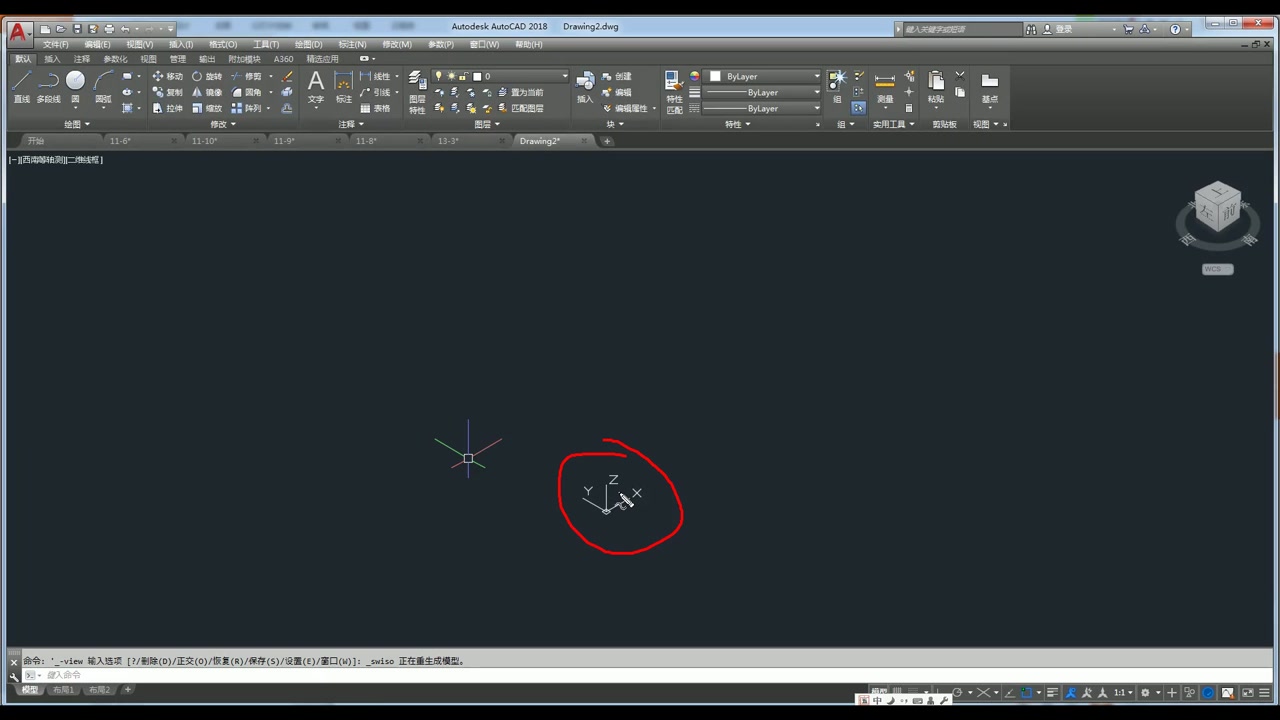
Task: Click 创建 (Create block) button
Action: point(616,76)
